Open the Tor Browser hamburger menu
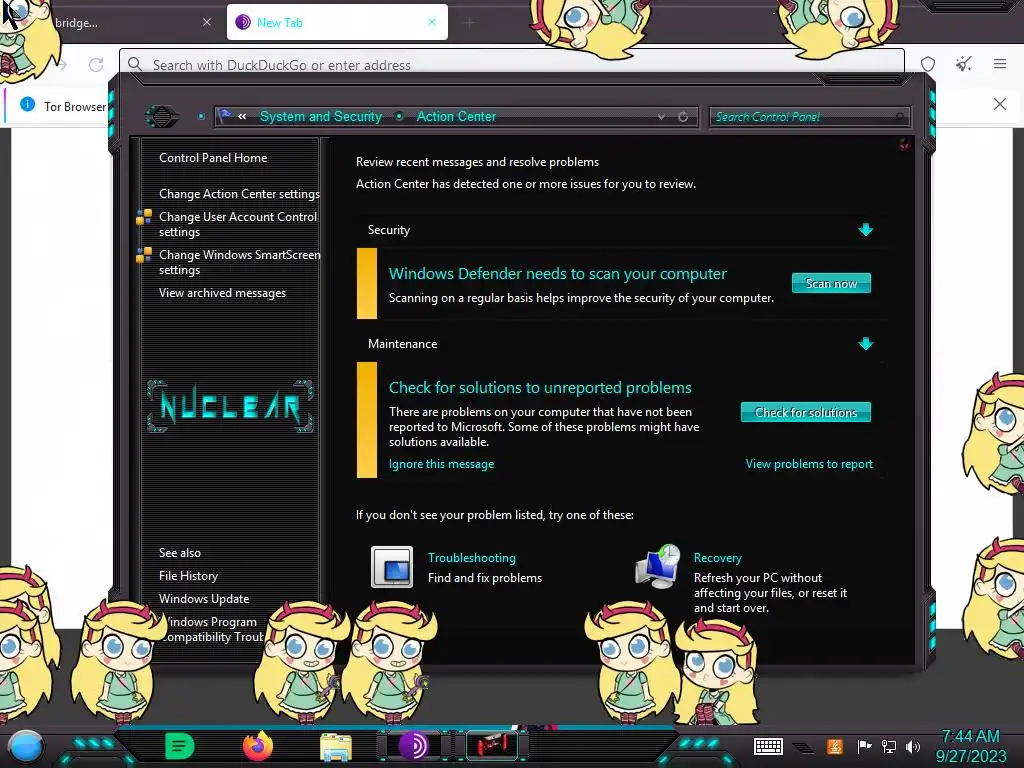Viewport: 1024px width, 768px height. (1000, 64)
